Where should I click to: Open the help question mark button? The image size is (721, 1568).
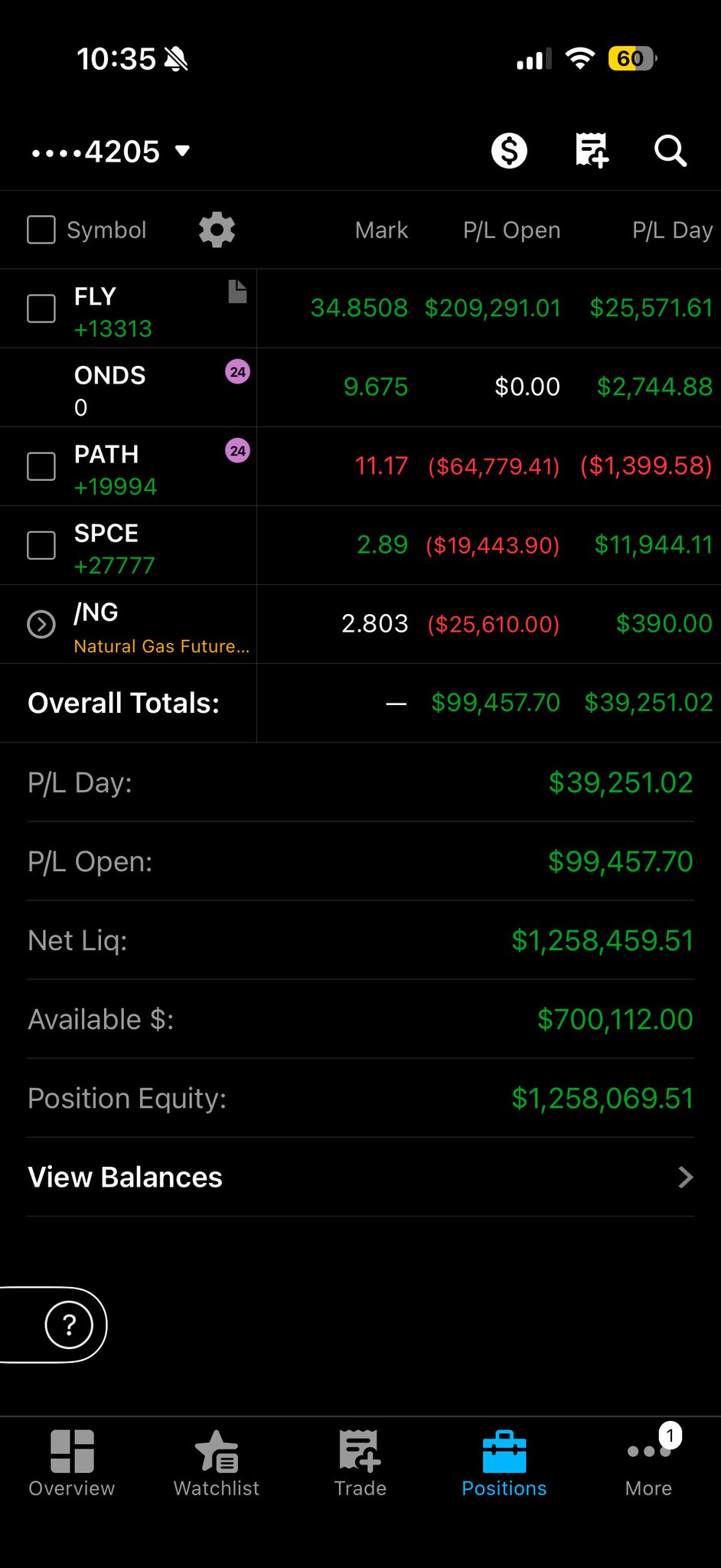point(69,1325)
